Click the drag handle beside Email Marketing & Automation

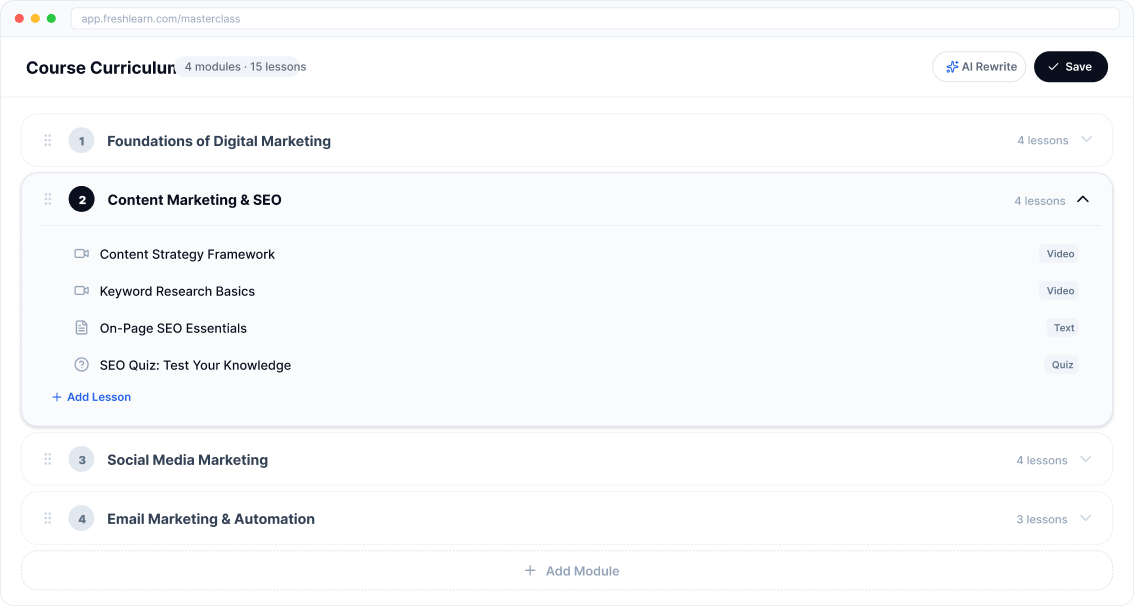coord(47,518)
